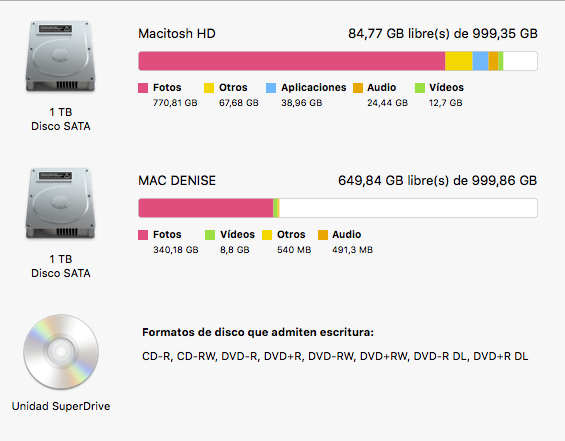Click the MAC DENISE volume name

tap(177, 181)
